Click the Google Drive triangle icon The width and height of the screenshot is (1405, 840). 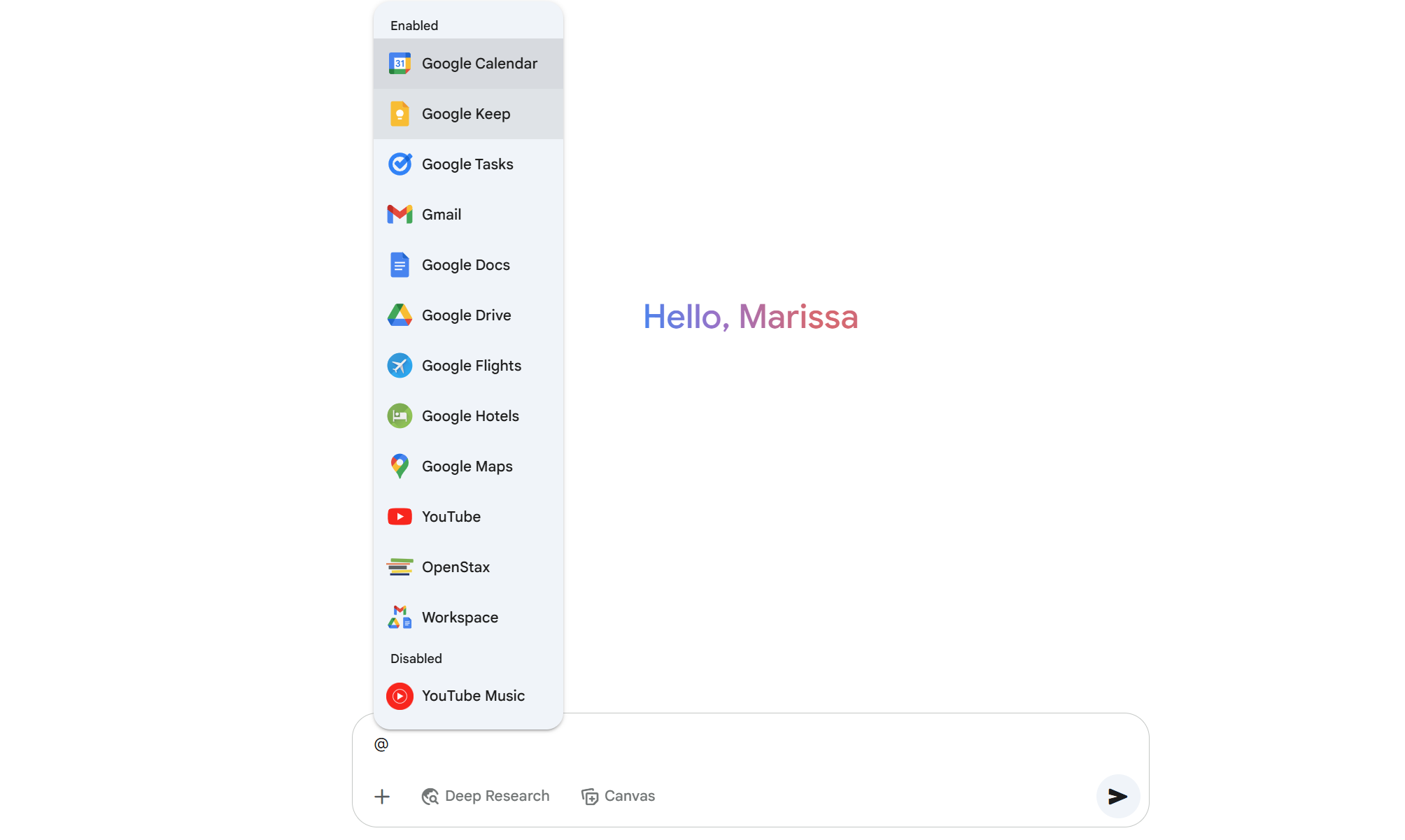400,315
